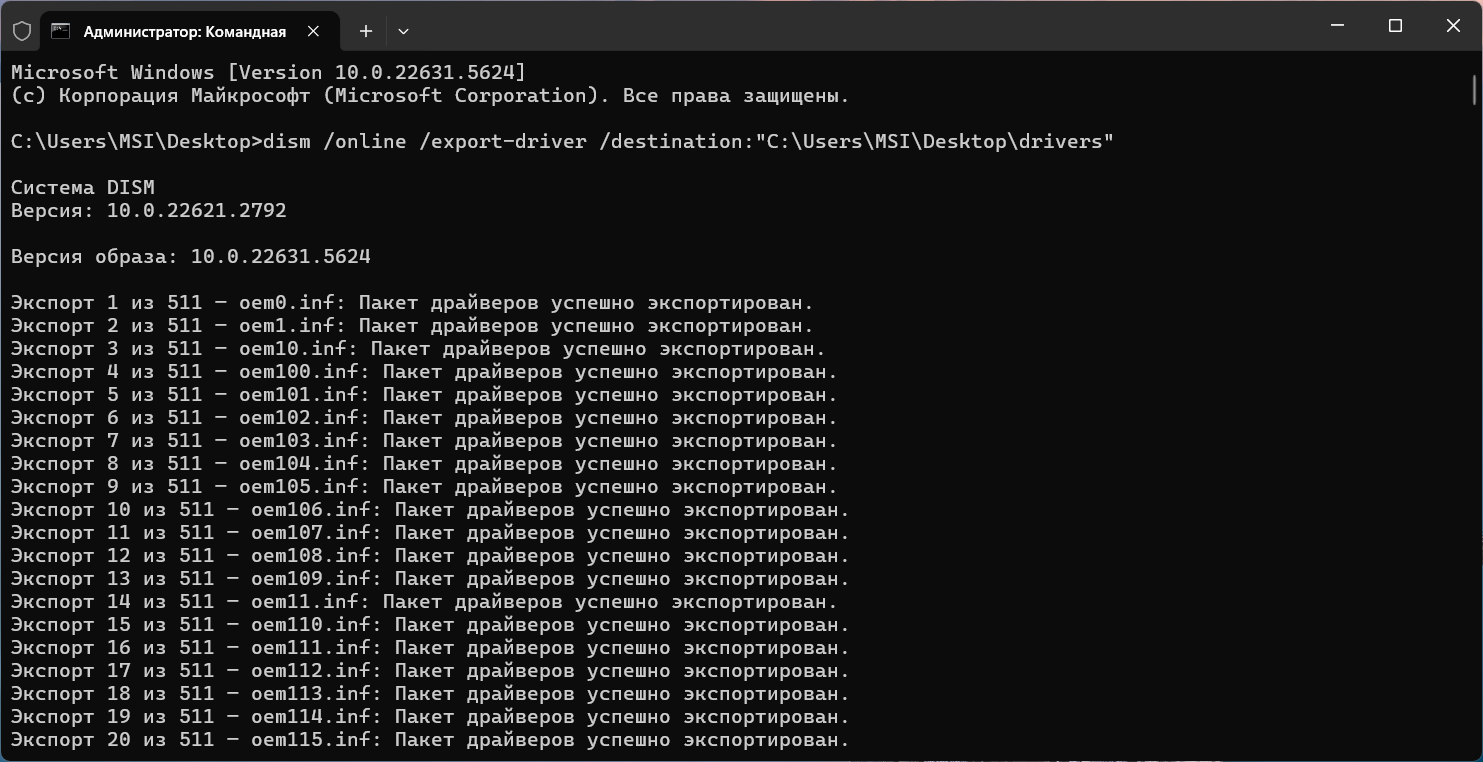Viewport: 1483px width, 762px height.
Task: Expand the new tab profile dropdown chevron
Action: pos(403,31)
